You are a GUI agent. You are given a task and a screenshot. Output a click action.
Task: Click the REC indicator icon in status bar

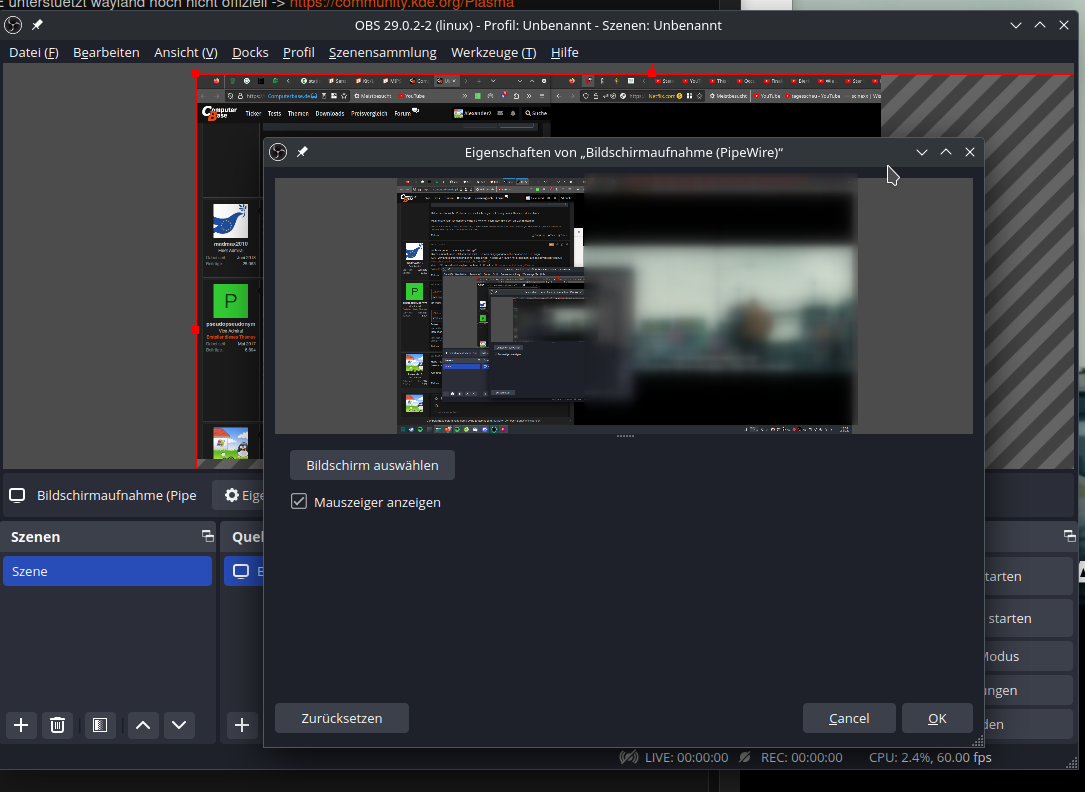coord(745,757)
